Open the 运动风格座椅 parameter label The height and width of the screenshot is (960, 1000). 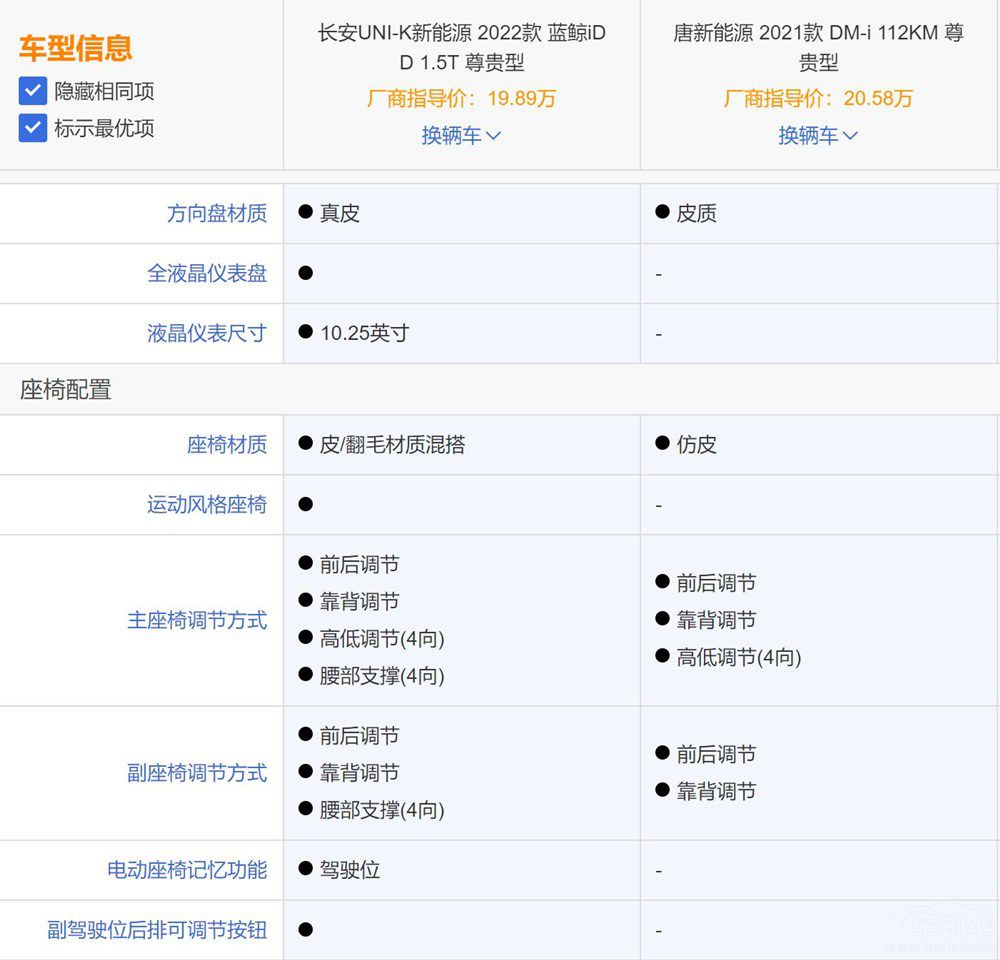click(x=206, y=505)
